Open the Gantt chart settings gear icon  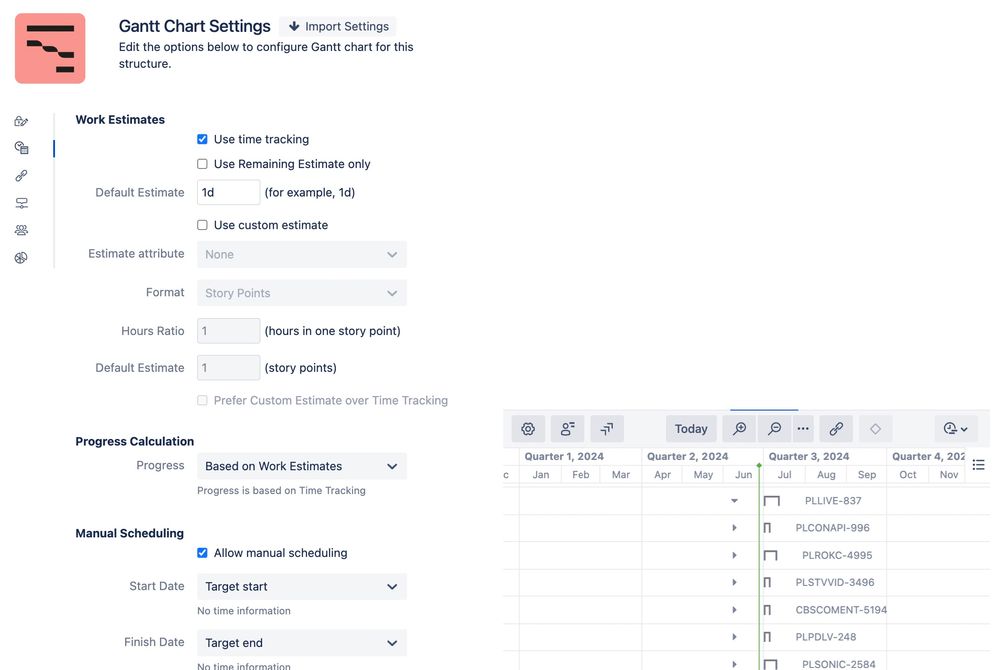[528, 428]
